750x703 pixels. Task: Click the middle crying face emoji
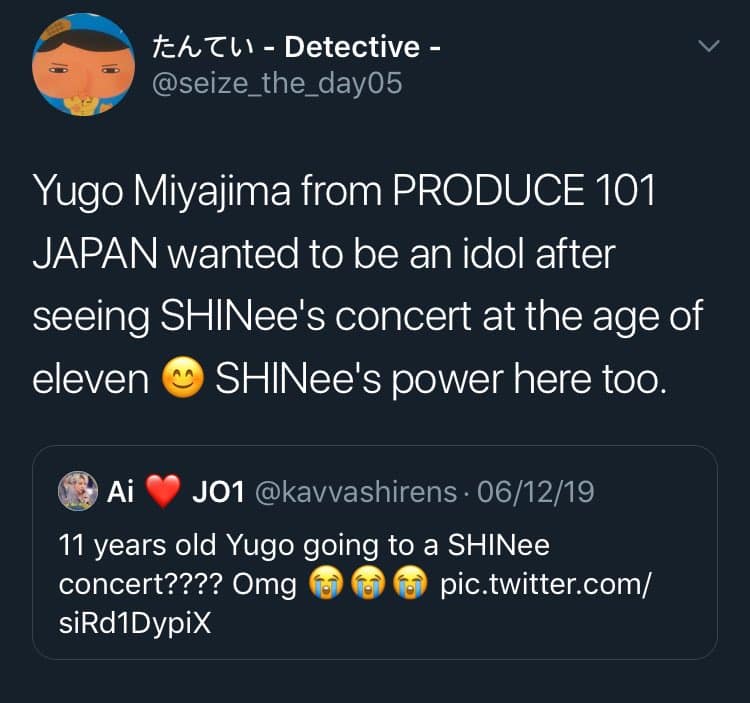pyautogui.click(x=369, y=583)
